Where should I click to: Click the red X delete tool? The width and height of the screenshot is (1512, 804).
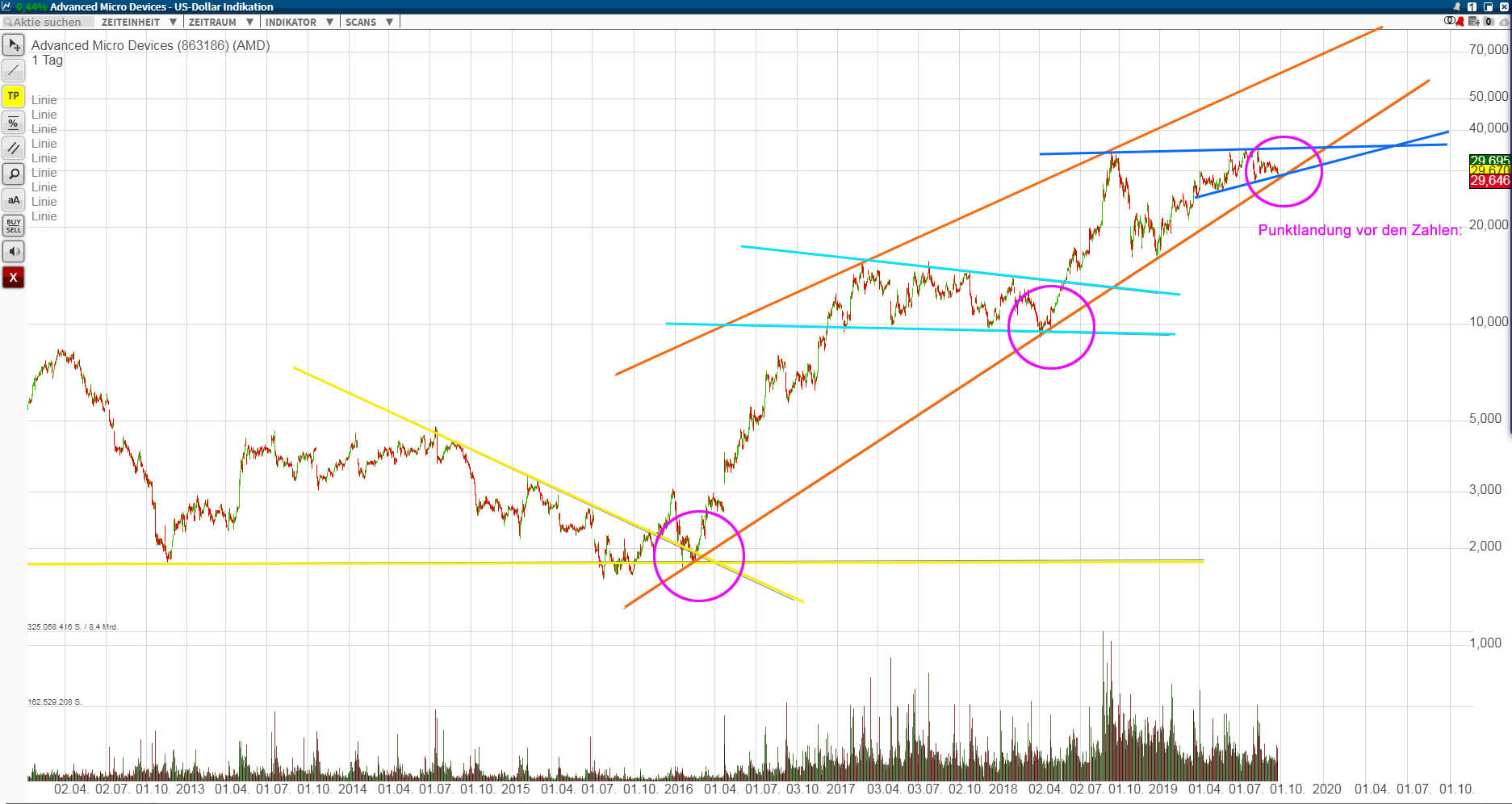coord(14,277)
